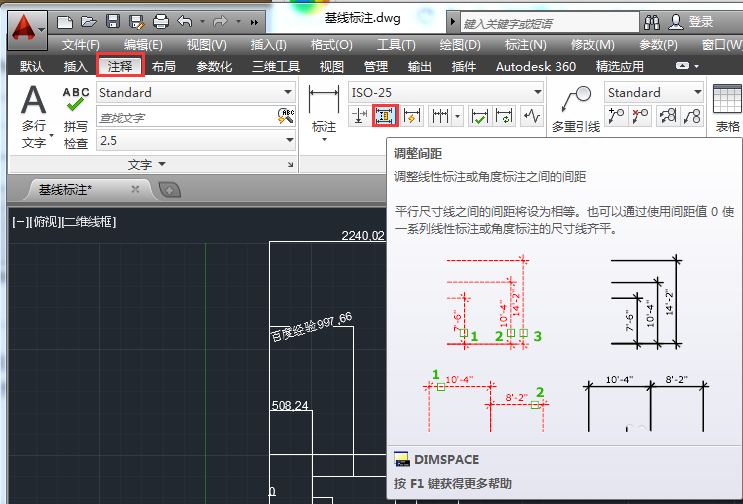This screenshot has width=743, height=504.
Task: Open the 编辑(E) menu
Action: [143, 45]
